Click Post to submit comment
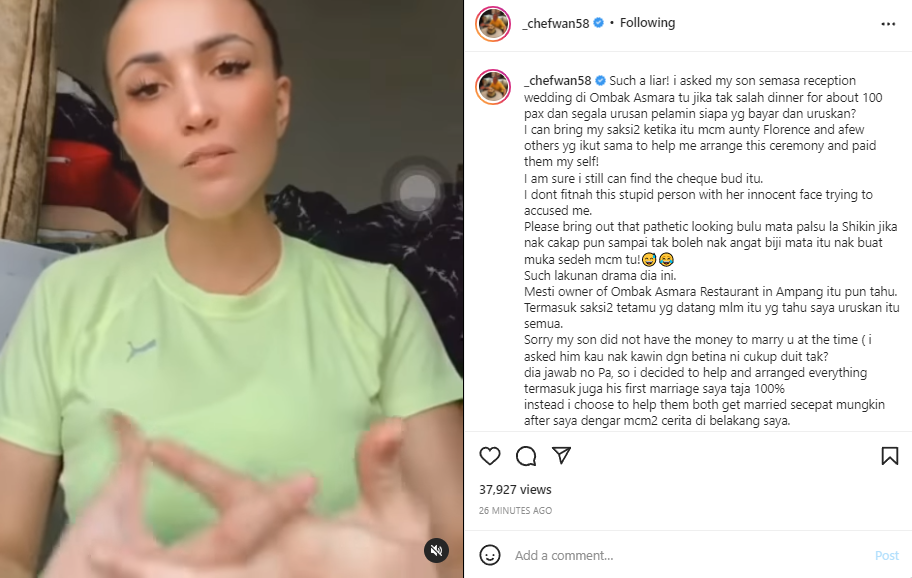This screenshot has width=912, height=578. click(x=886, y=555)
